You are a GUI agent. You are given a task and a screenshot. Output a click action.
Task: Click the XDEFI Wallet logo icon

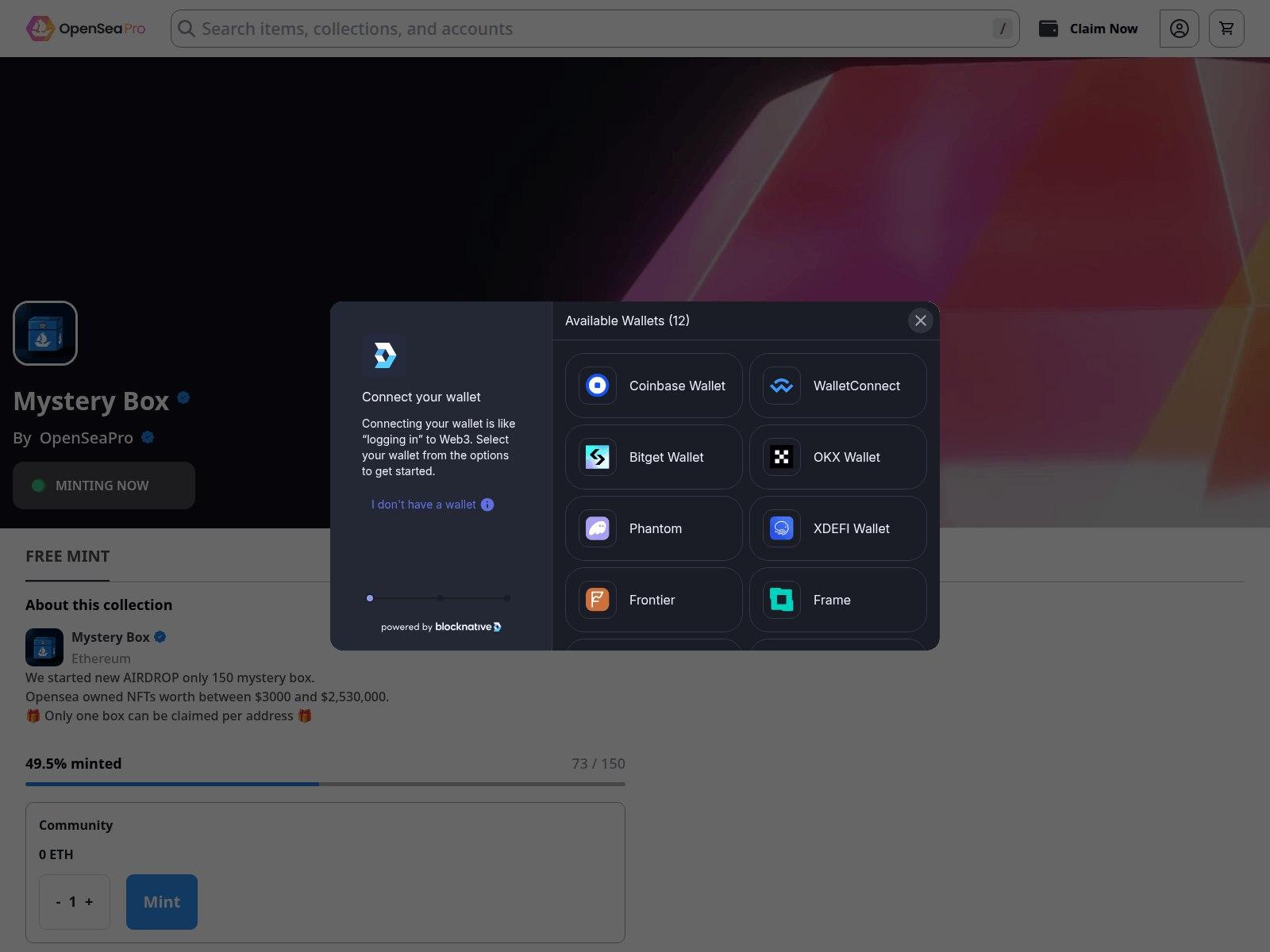click(x=782, y=528)
